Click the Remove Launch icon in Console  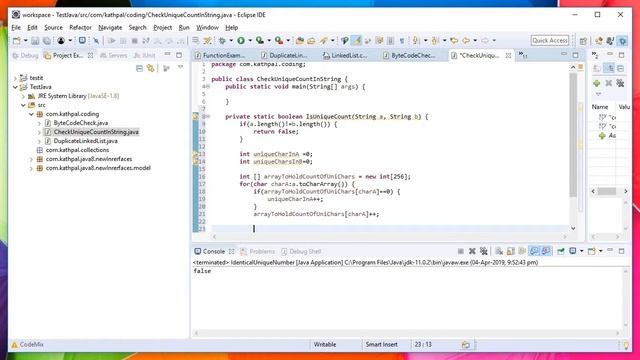[472, 251]
